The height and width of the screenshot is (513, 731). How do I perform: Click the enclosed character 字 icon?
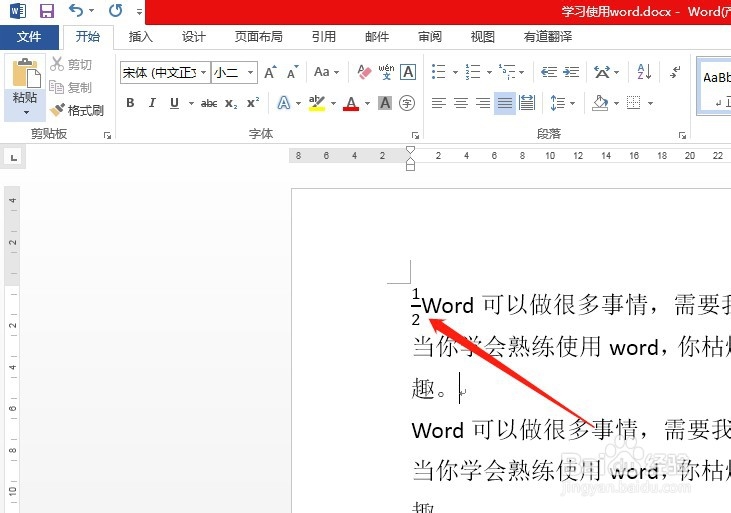point(407,103)
